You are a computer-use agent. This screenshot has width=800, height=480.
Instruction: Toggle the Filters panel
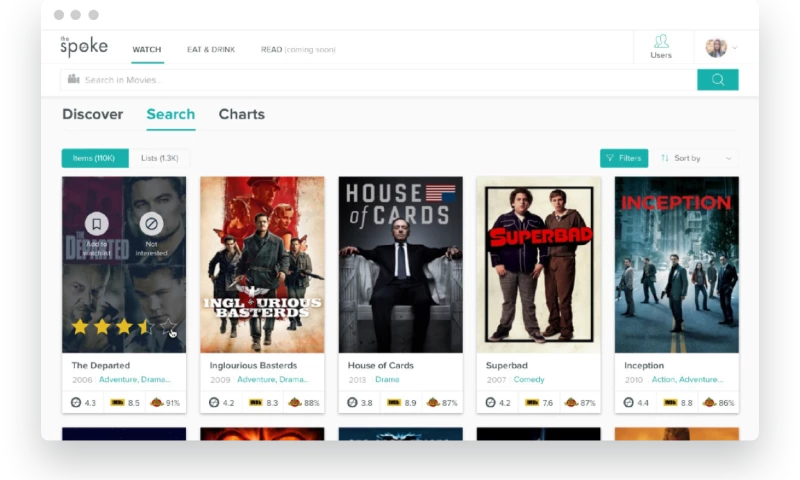tap(623, 158)
